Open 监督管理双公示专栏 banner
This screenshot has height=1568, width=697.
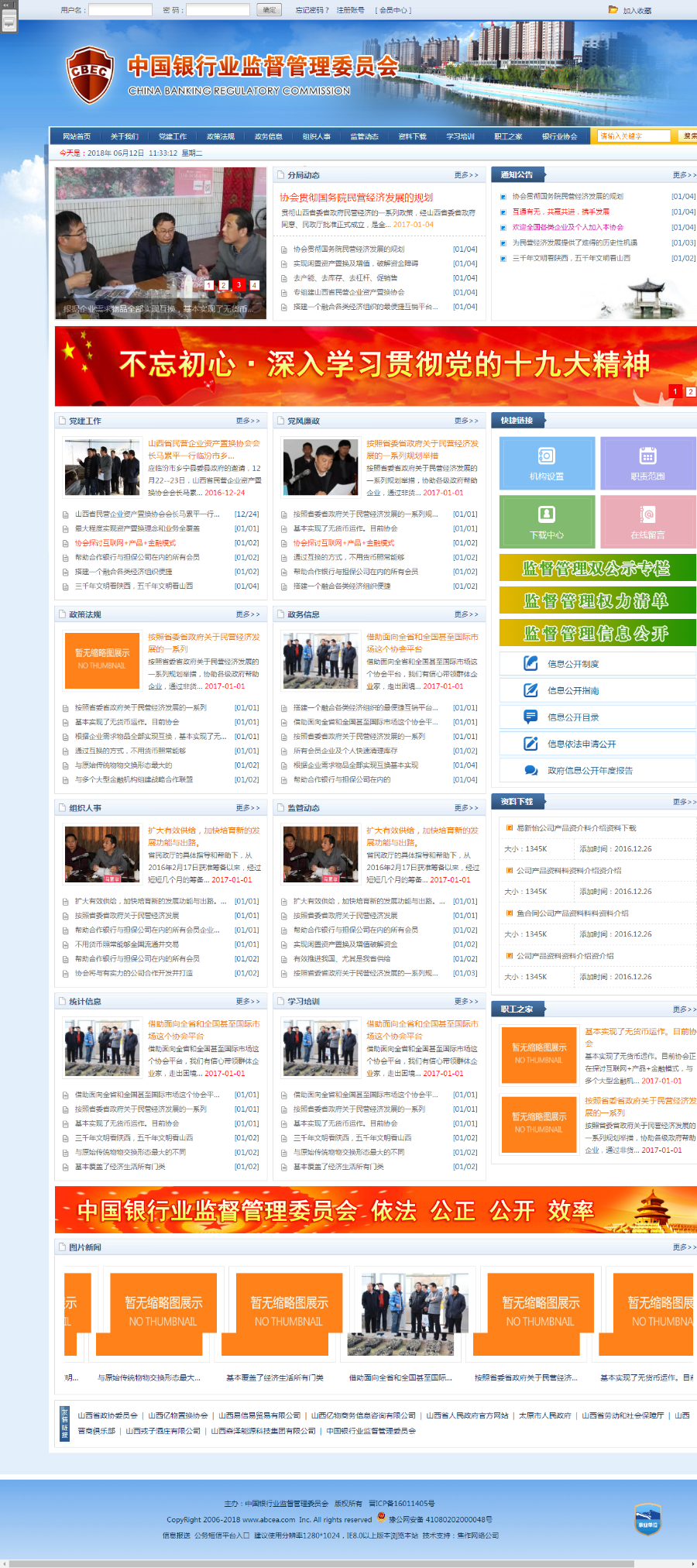598,568
